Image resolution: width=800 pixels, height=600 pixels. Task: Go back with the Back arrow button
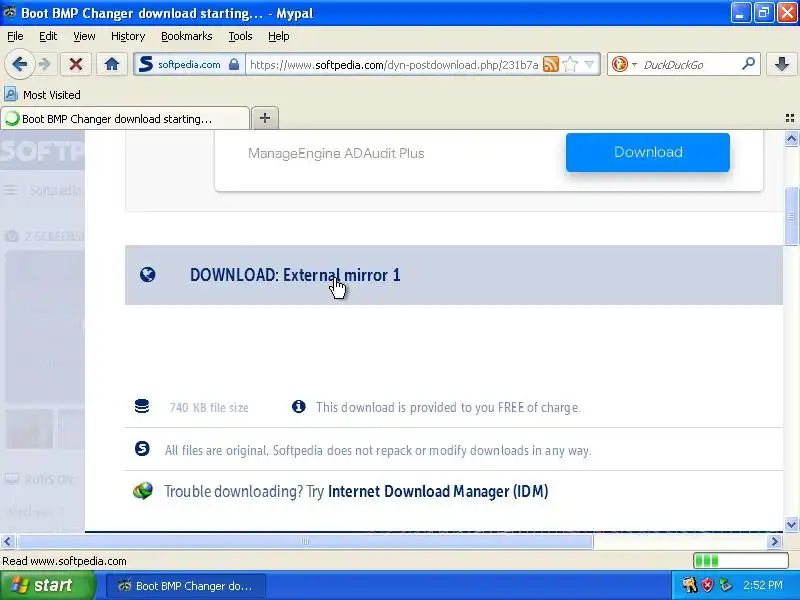tap(19, 64)
